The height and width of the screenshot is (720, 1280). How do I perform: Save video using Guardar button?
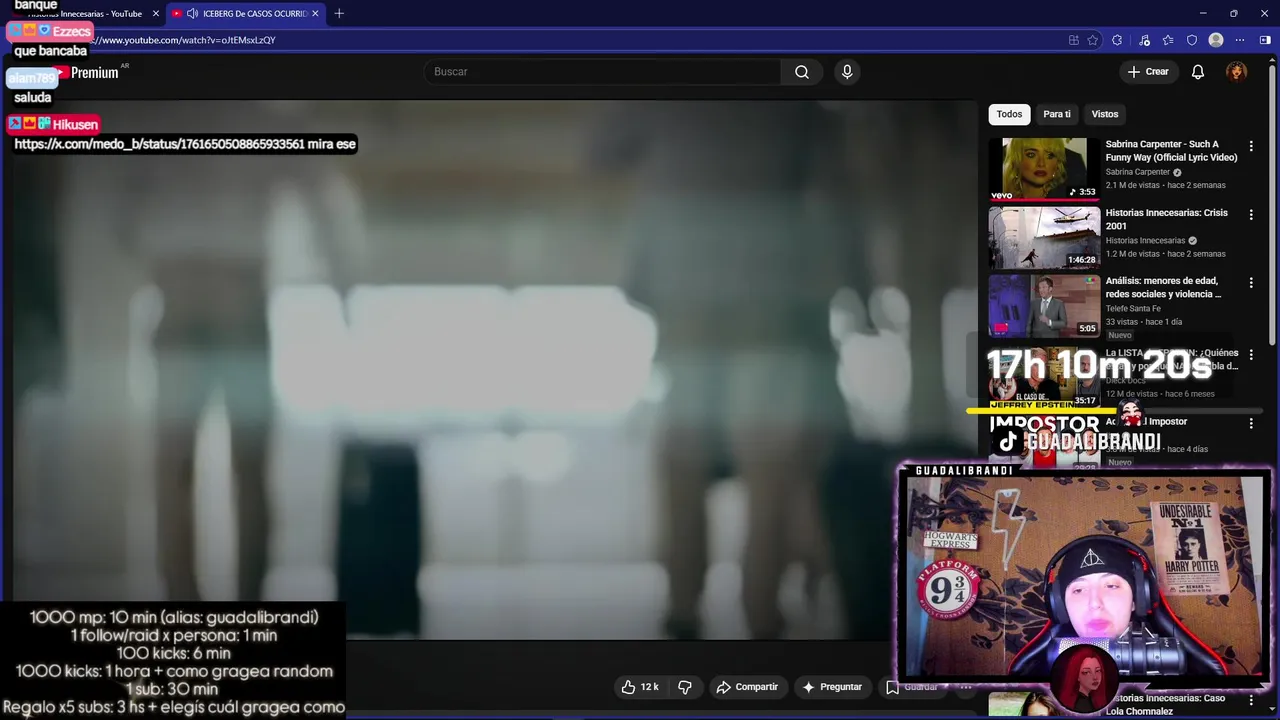pos(912,687)
